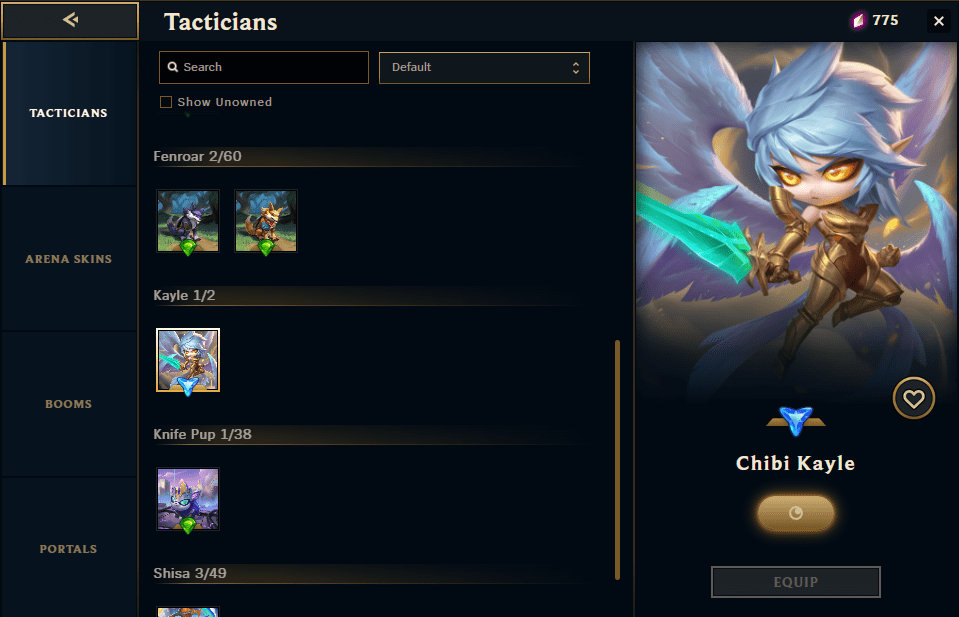Select the purple Fenroar tactician thumbnail
Viewport: 959px width, 617px height.
click(x=188, y=221)
